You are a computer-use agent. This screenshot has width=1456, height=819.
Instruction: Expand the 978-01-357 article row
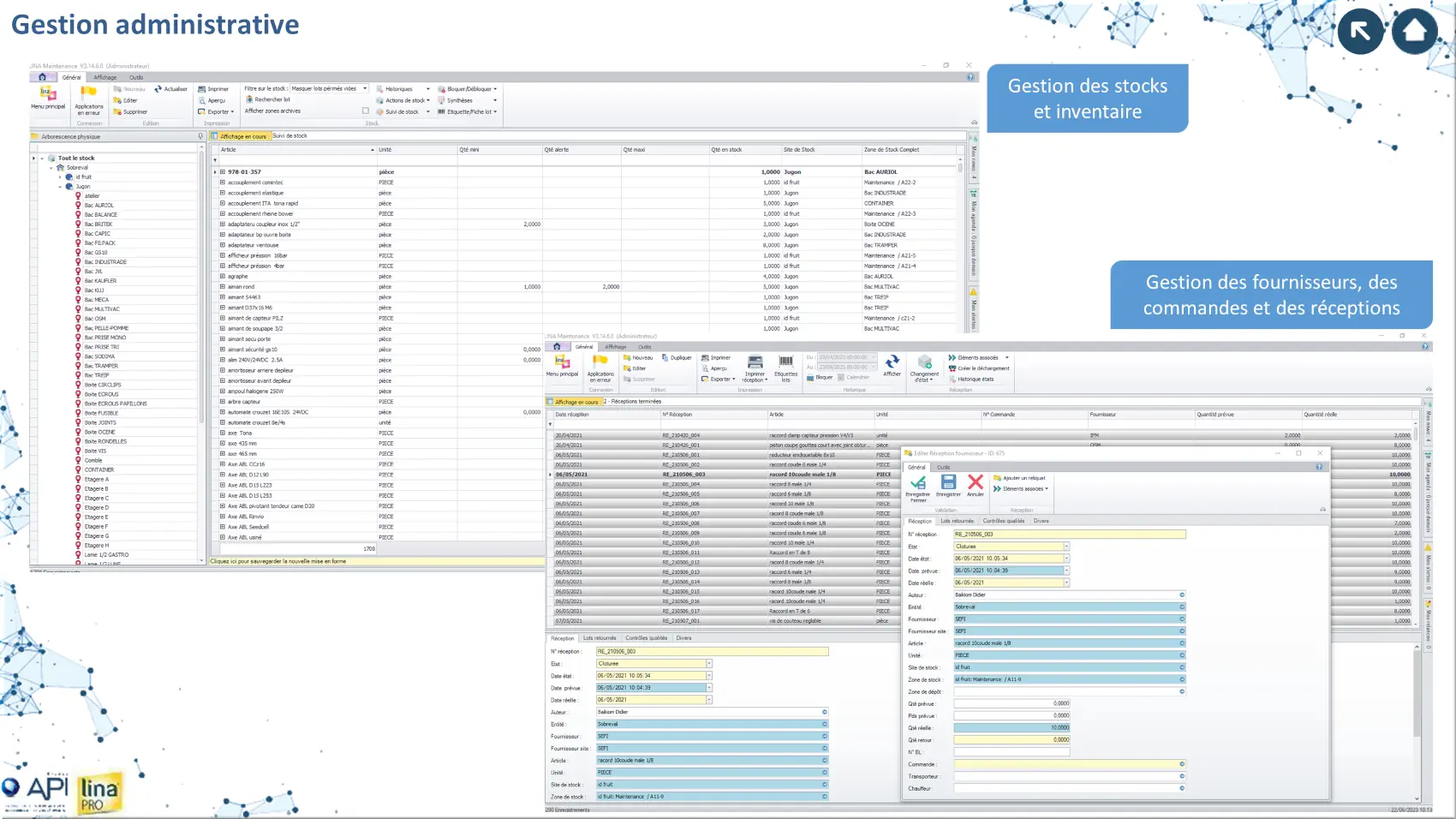tap(223, 172)
